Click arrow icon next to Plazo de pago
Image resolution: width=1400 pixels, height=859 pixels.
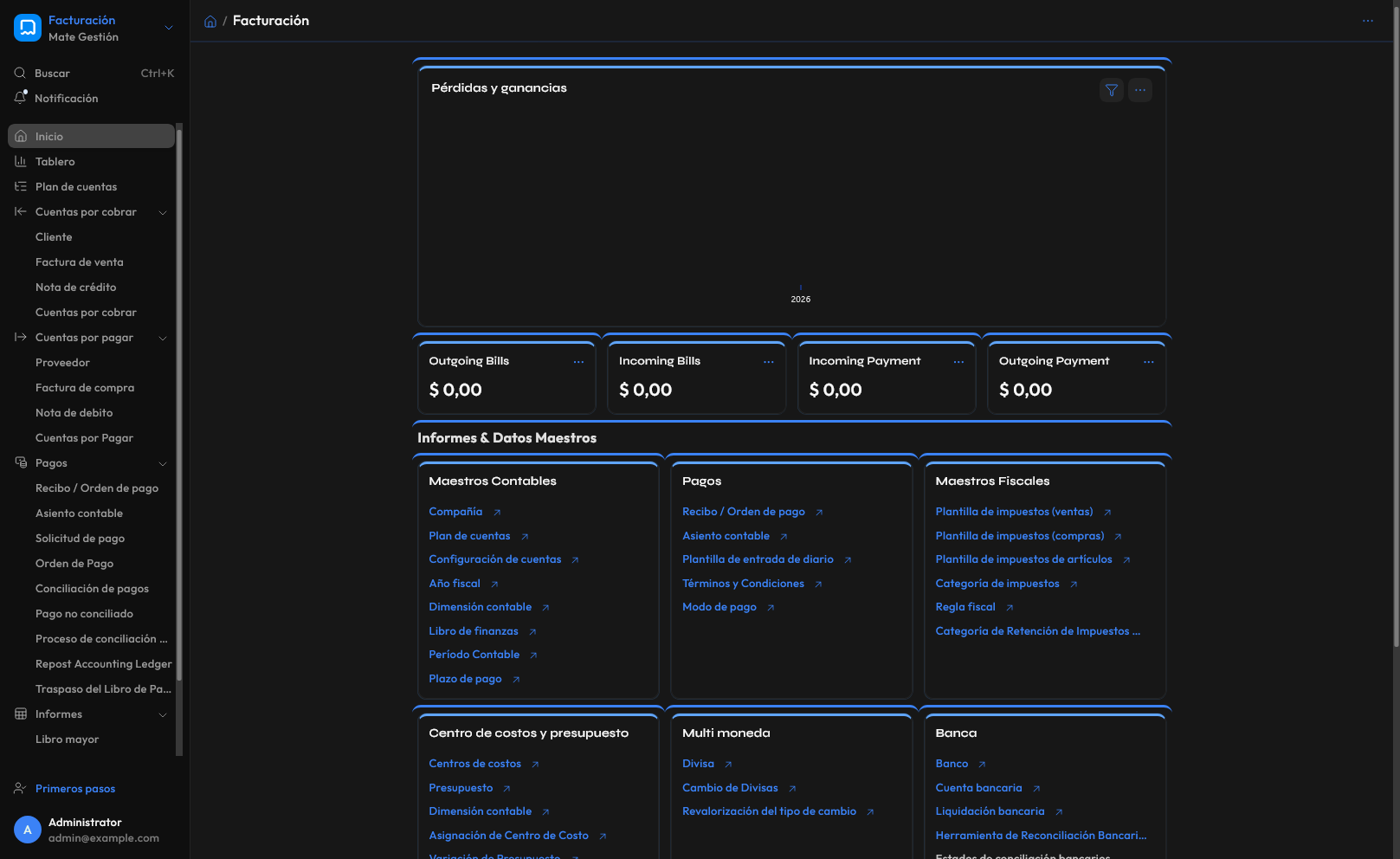click(516, 680)
